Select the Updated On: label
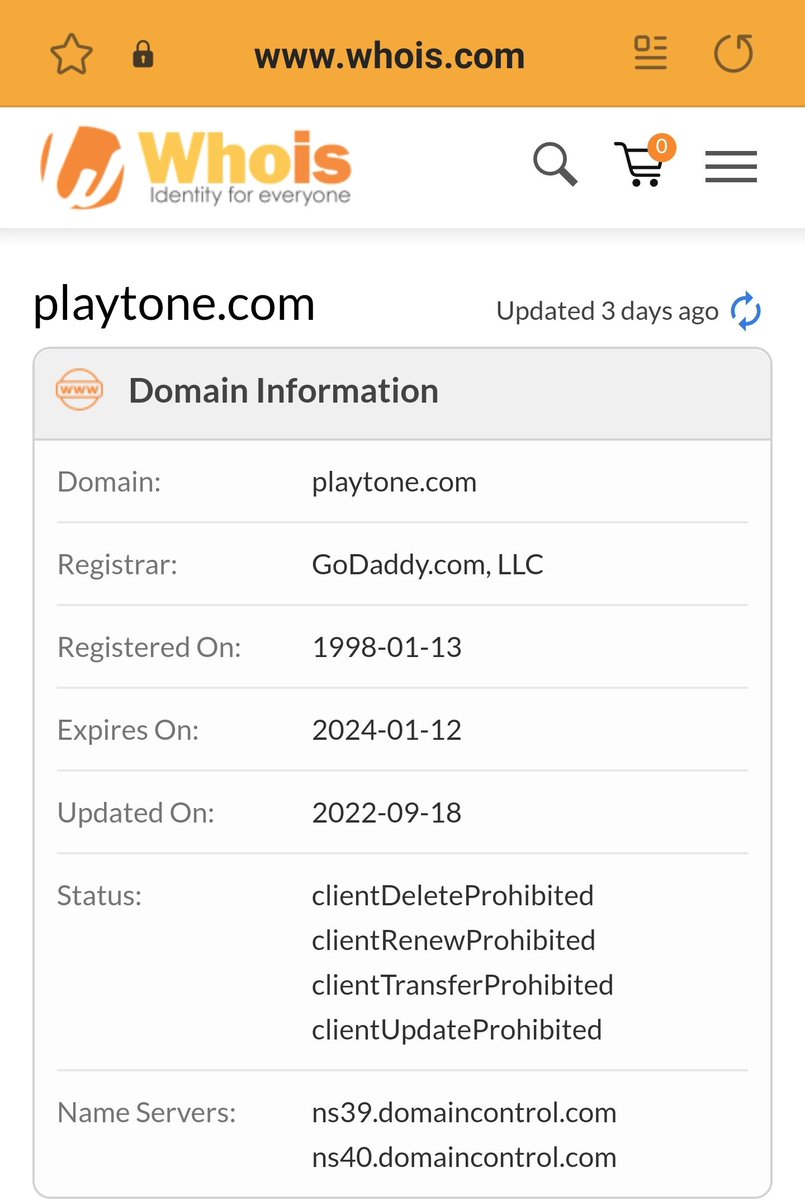The height and width of the screenshot is (1200, 805). tap(136, 813)
